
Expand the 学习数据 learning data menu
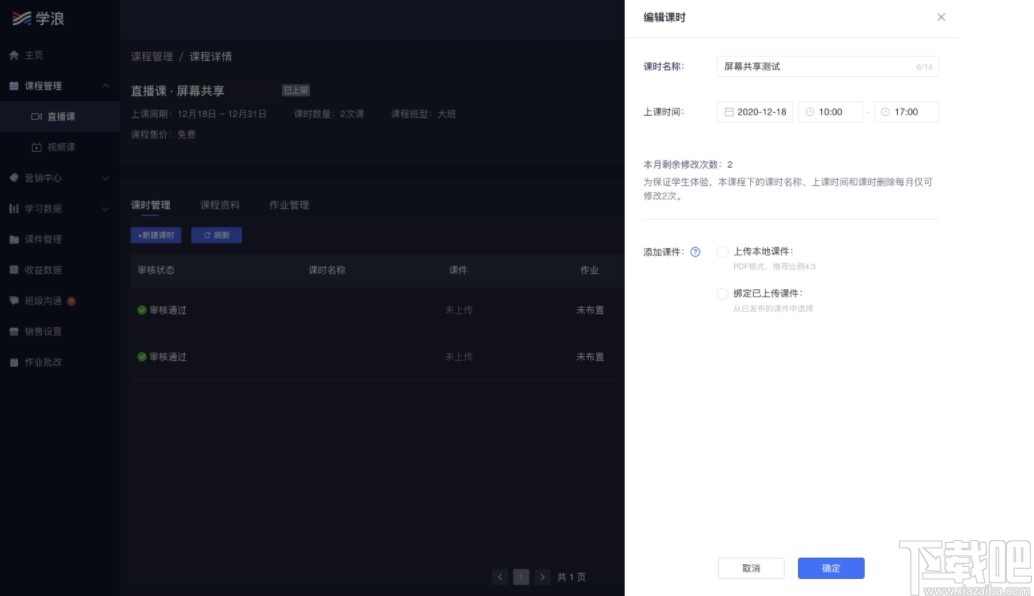[x=105, y=208]
